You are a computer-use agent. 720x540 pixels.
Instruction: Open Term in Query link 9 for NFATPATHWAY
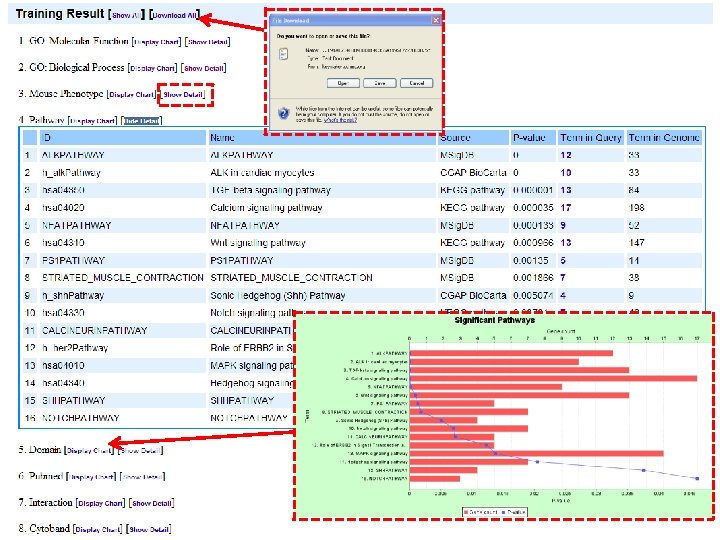tap(563, 225)
